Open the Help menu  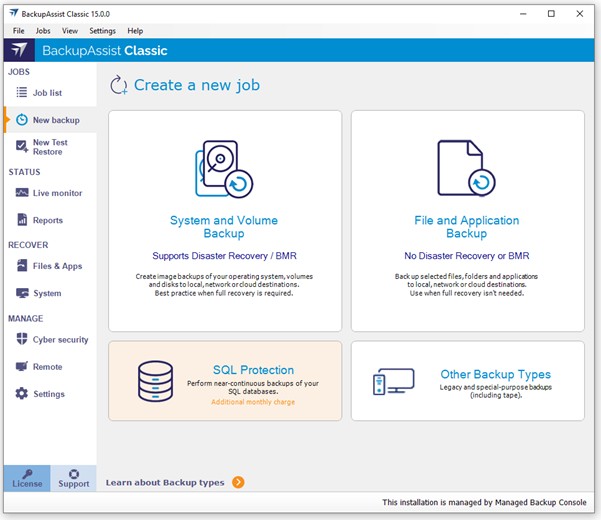135,31
